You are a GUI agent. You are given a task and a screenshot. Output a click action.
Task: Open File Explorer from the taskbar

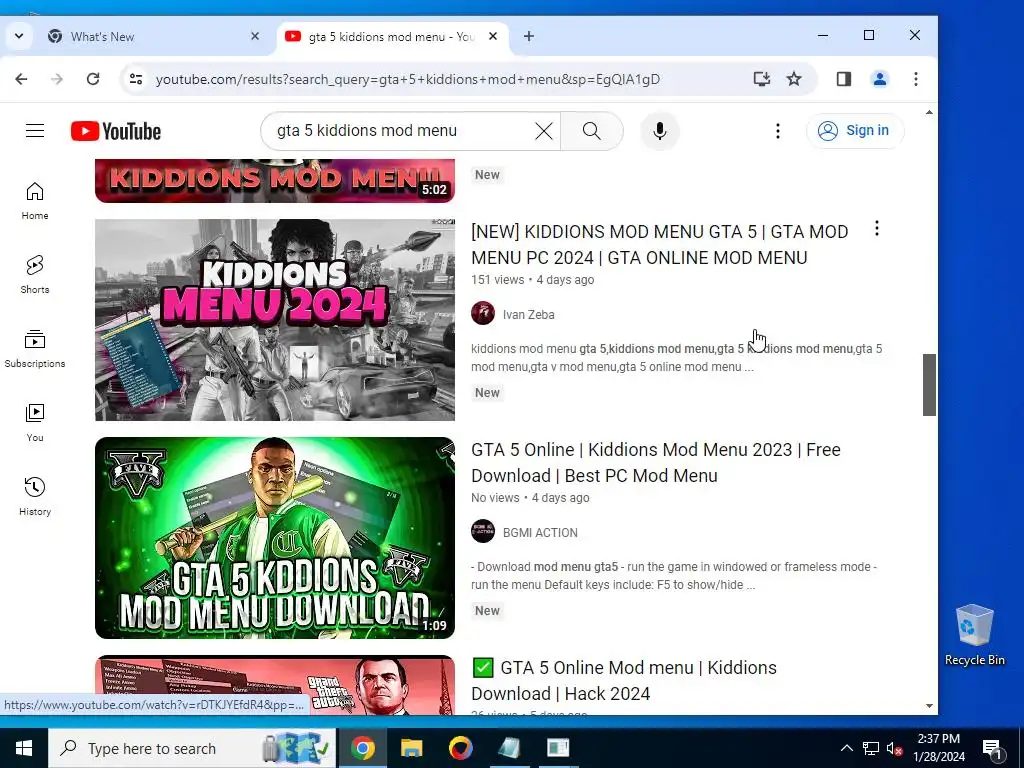tap(411, 748)
